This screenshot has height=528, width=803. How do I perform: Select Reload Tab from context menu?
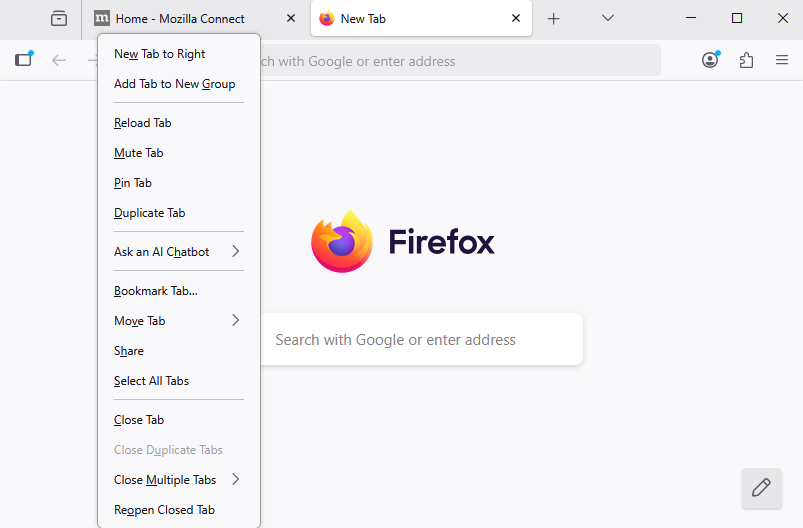[x=179, y=123]
